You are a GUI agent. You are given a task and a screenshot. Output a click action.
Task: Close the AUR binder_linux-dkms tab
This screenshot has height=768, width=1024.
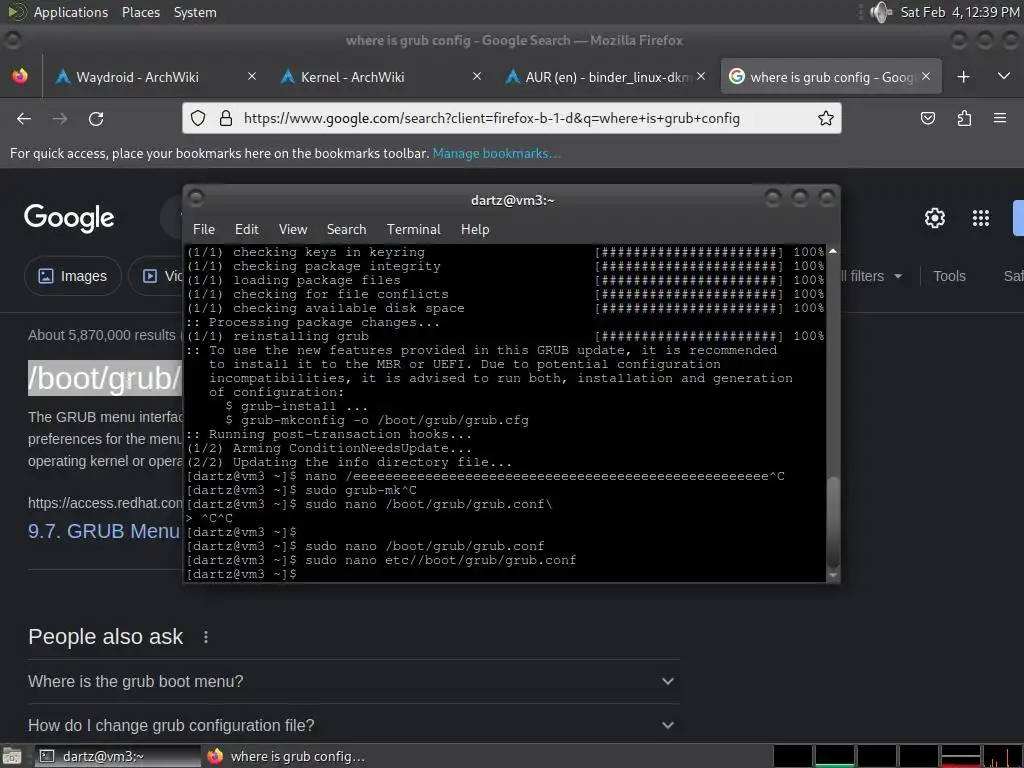click(x=701, y=76)
